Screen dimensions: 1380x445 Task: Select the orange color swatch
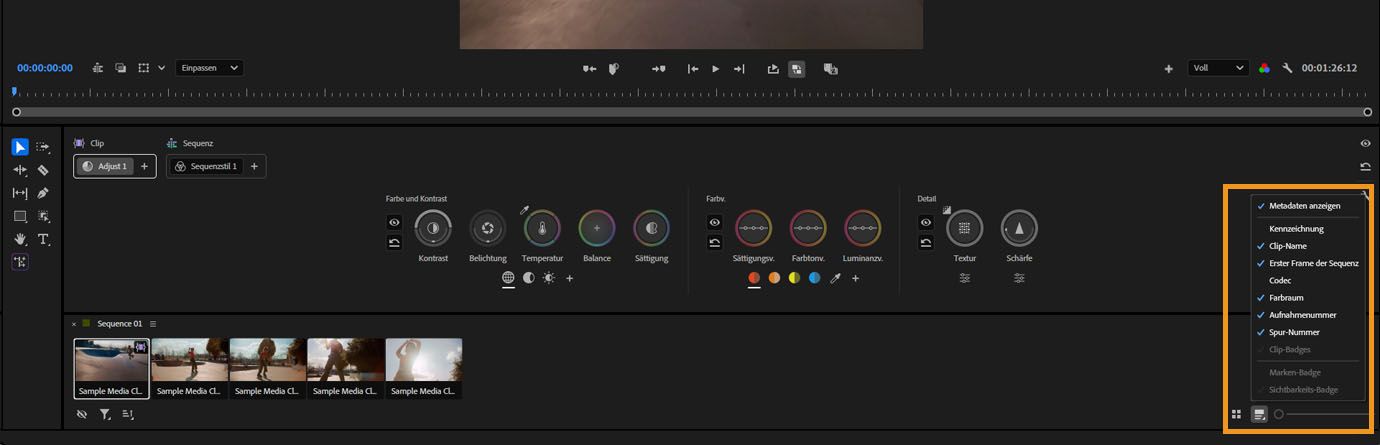click(774, 278)
